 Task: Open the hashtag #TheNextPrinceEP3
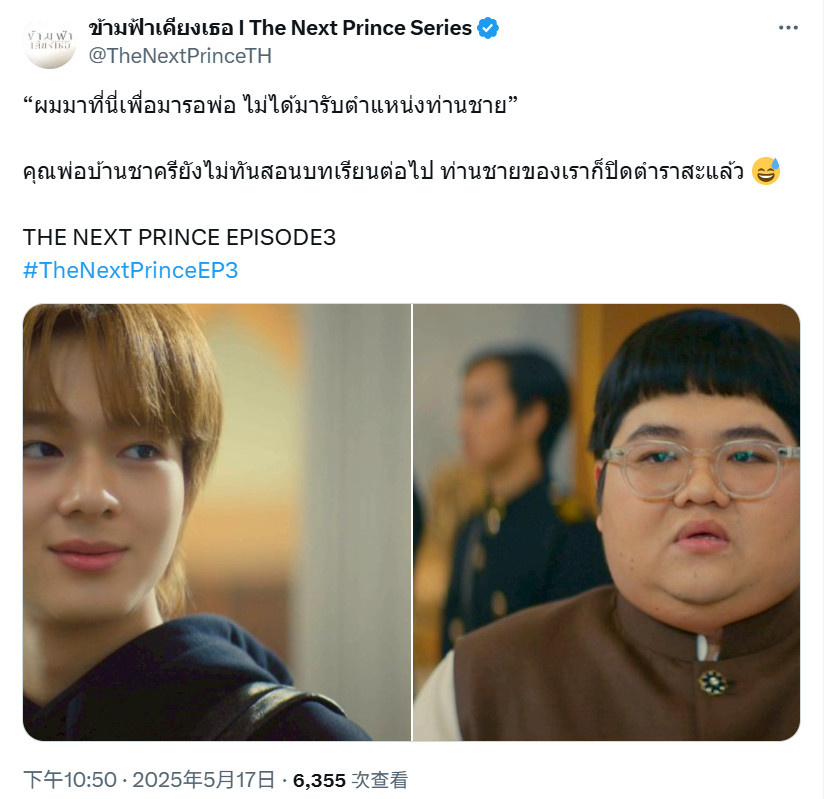tap(131, 270)
